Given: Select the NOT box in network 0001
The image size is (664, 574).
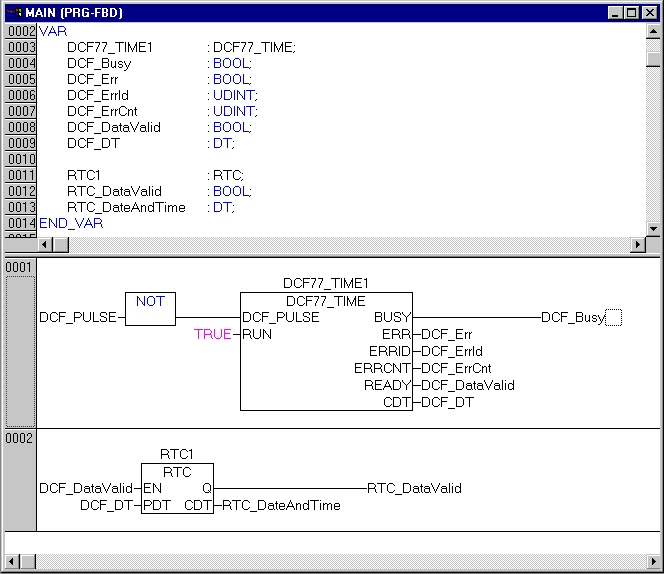Looking at the screenshot, I should 150,309.
